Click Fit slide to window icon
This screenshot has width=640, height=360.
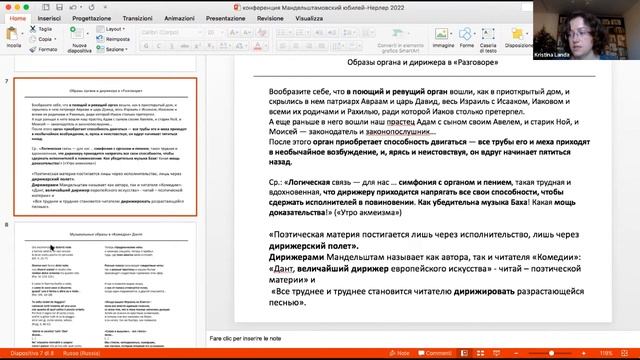624,353
